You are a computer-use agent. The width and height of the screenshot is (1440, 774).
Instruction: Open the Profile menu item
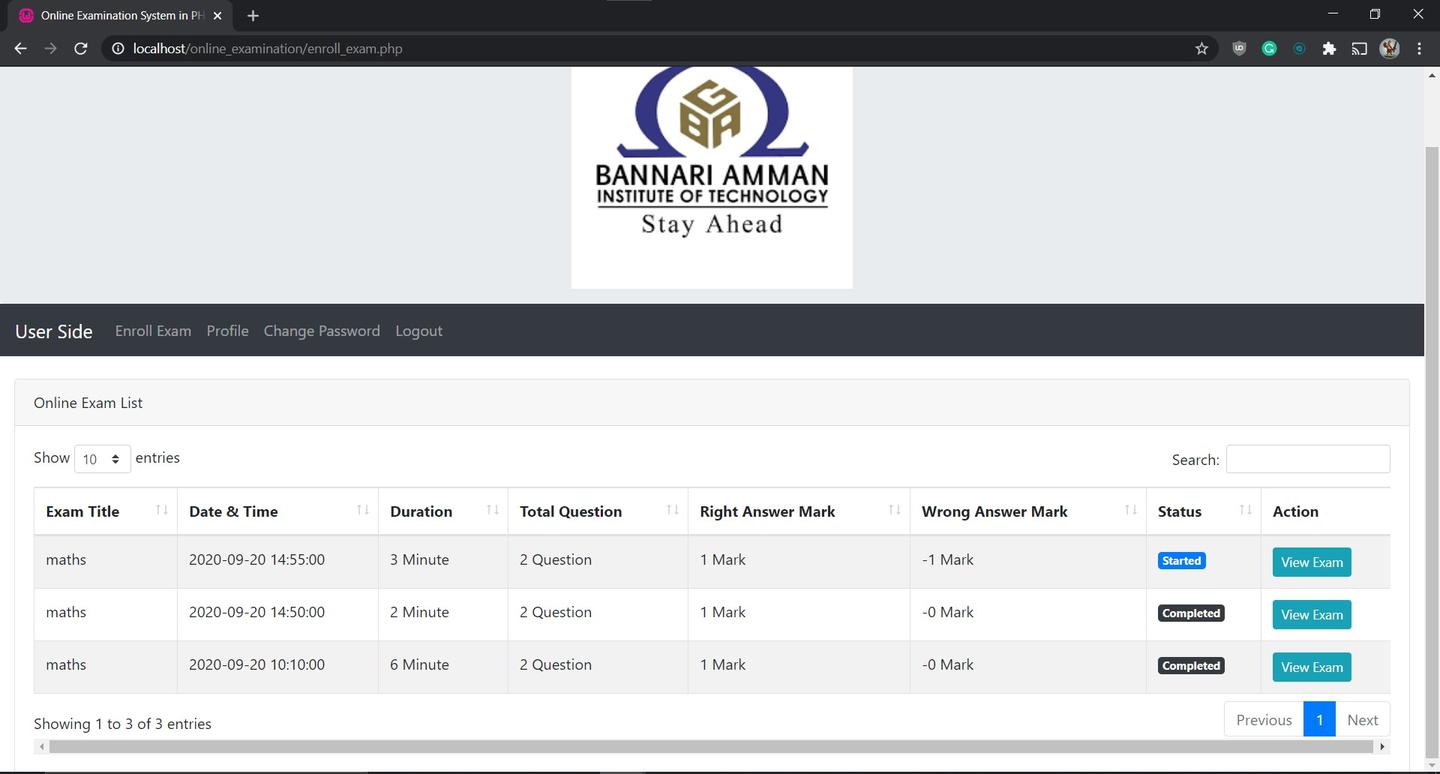(x=228, y=331)
